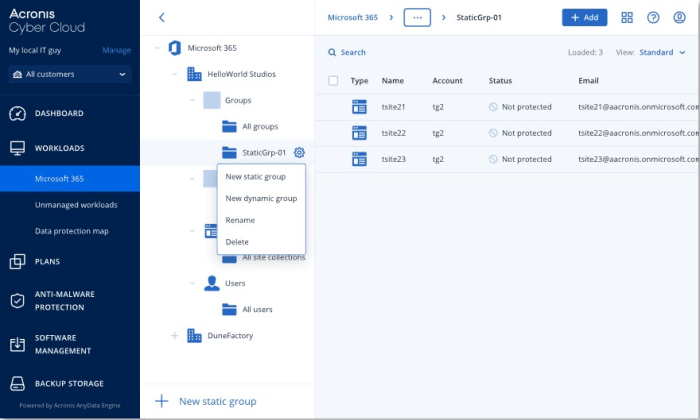This screenshot has height=420, width=700.
Task: Click email tsite23@aacronis.onmicrosoft.com
Action: pyautogui.click(x=638, y=159)
